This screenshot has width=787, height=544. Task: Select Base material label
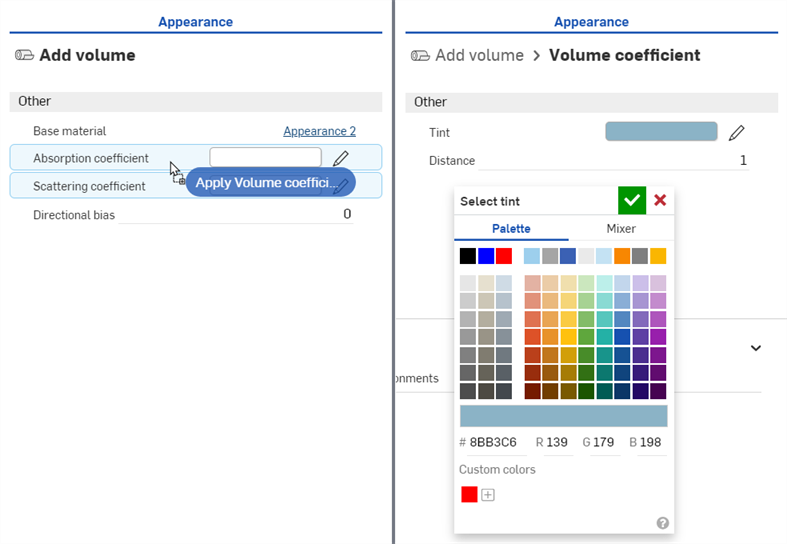69,131
